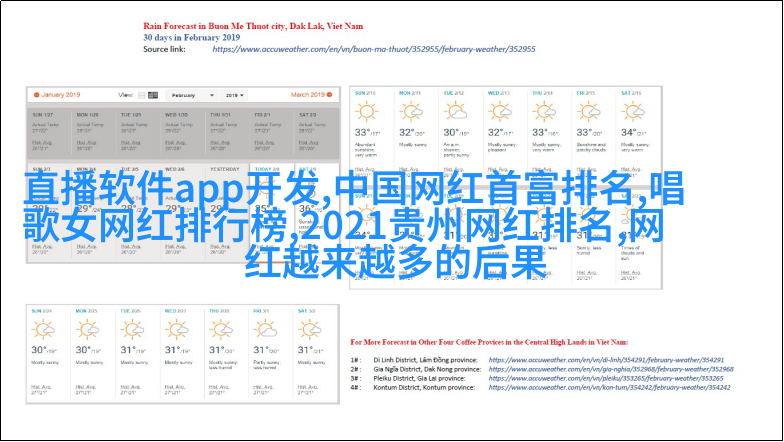The height and width of the screenshot is (442, 784).
Task: Click the weather icon for WED 2/27
Action: tap(177, 330)
